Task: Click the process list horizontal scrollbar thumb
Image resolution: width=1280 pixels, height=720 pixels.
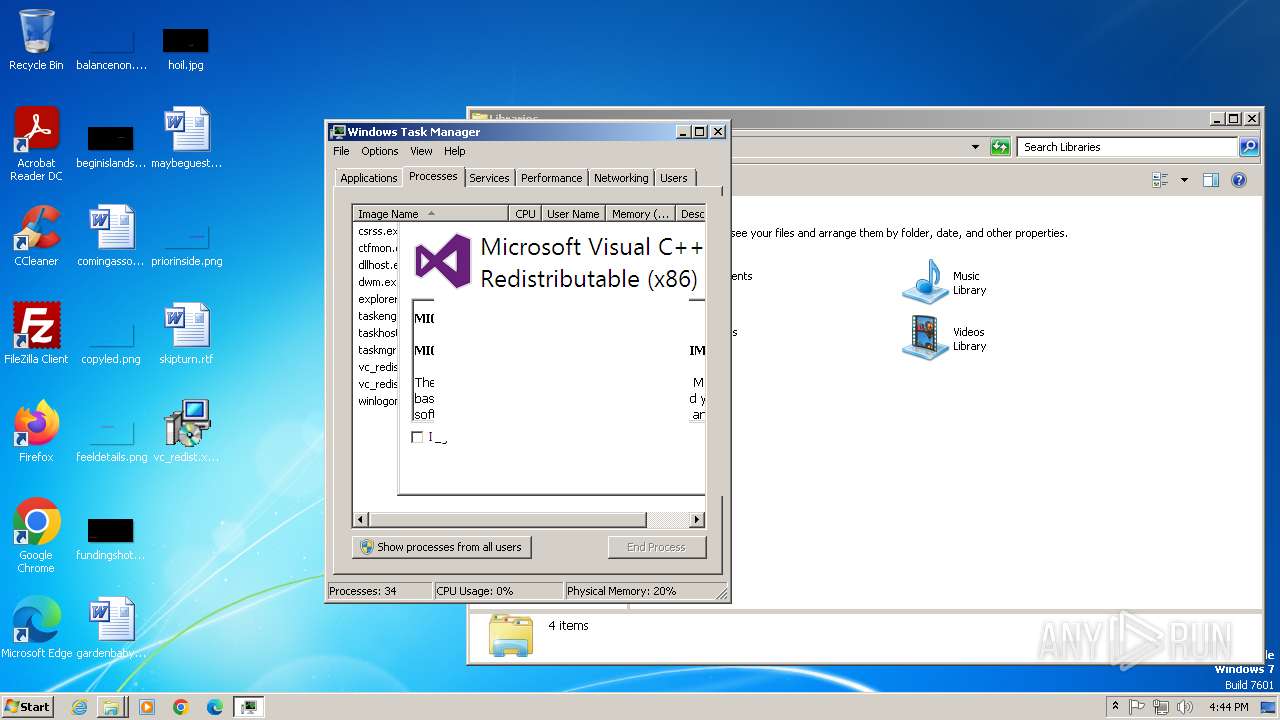Action: click(507, 519)
